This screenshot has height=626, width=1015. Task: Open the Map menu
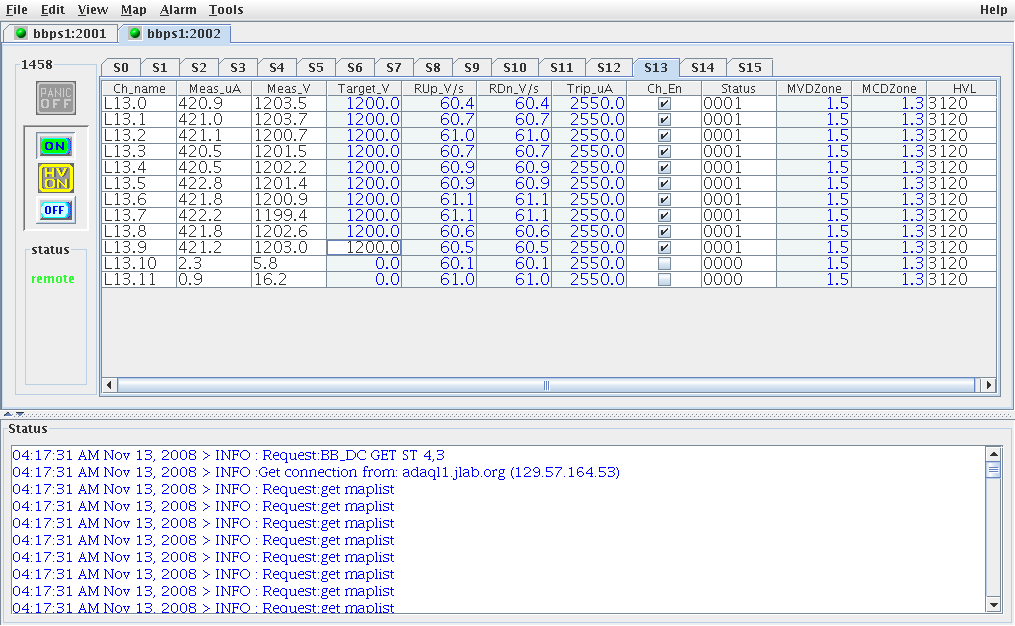tap(133, 10)
